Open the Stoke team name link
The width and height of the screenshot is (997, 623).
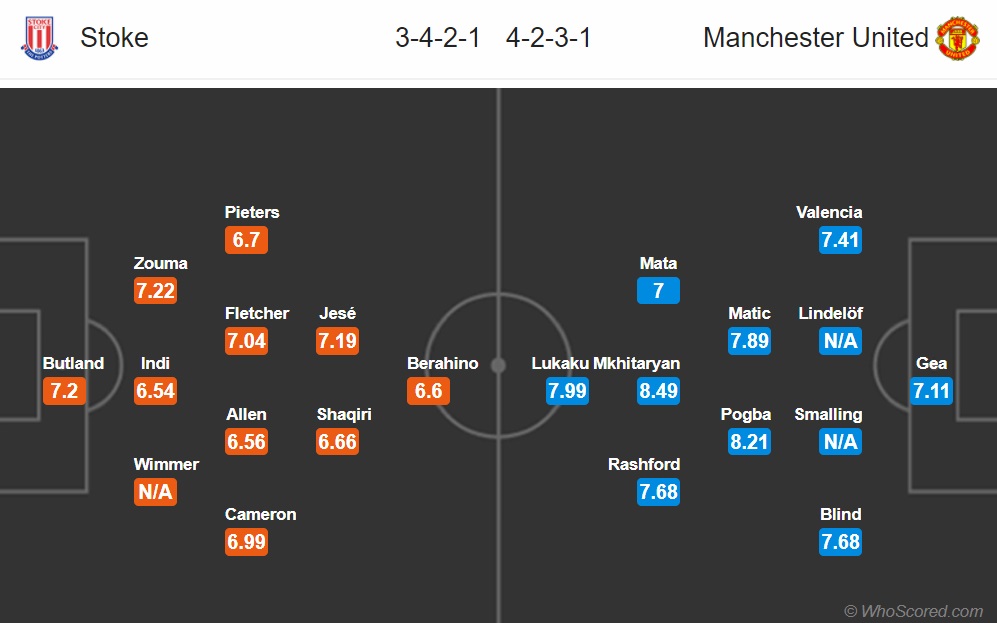click(114, 38)
